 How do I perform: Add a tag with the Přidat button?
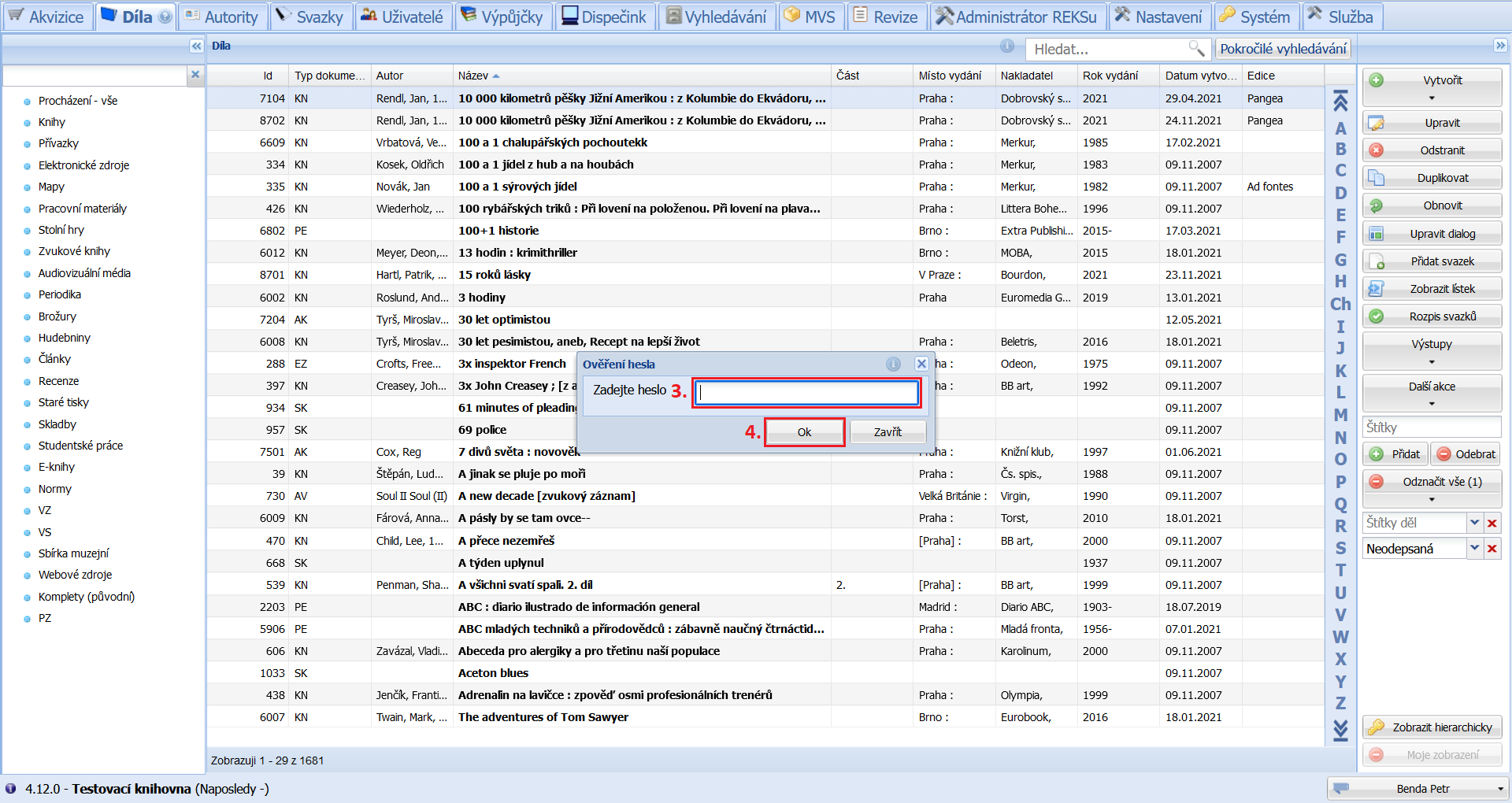coord(1395,454)
